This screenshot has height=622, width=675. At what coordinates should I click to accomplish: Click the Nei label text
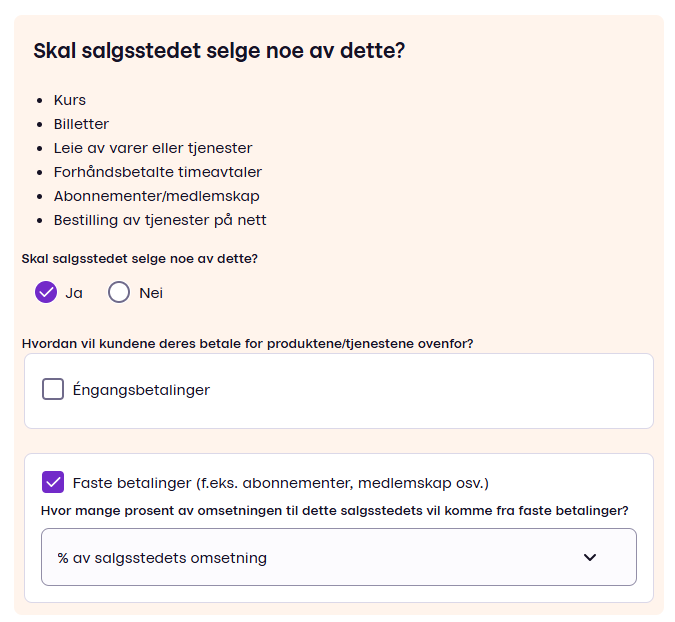(151, 293)
